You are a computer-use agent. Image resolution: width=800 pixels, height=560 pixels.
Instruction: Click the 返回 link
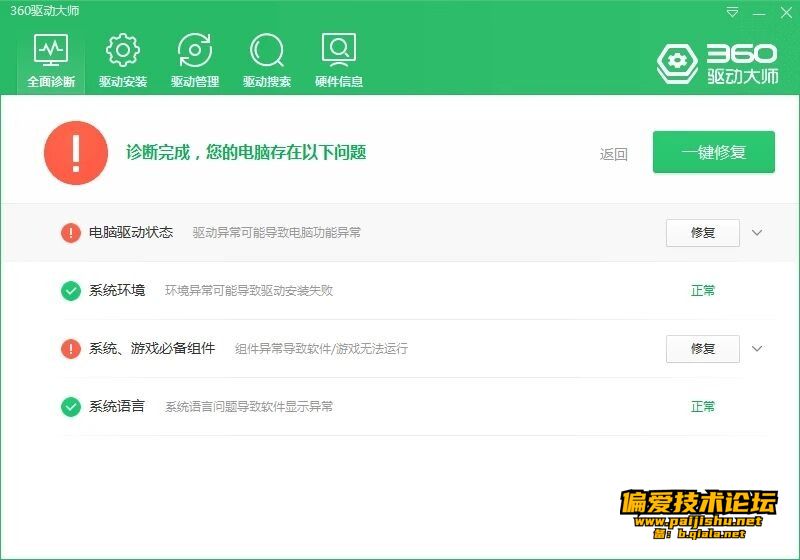(x=613, y=154)
